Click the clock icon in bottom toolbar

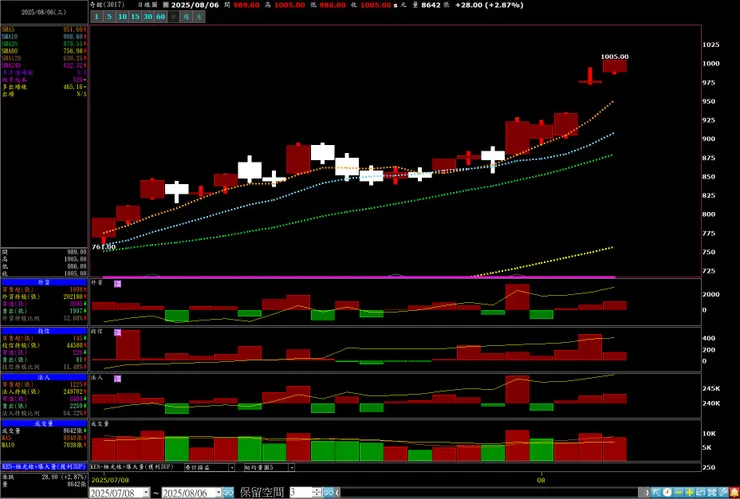(x=667, y=492)
